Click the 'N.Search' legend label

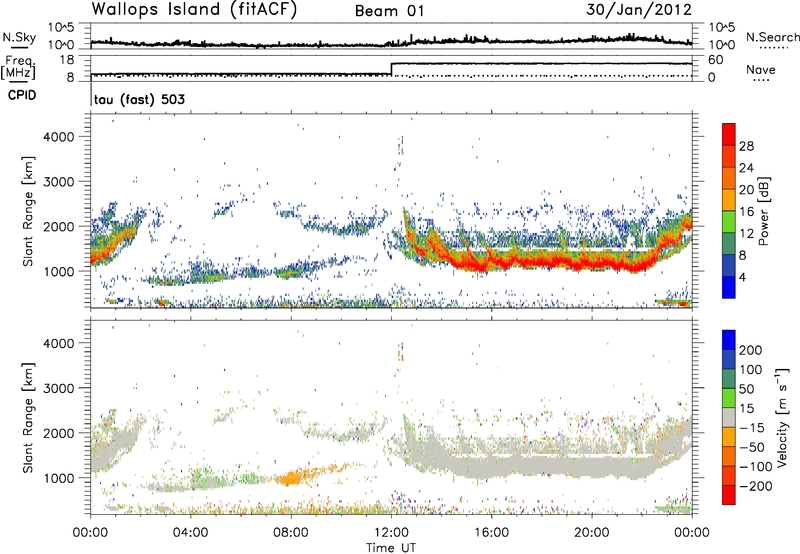click(772, 37)
